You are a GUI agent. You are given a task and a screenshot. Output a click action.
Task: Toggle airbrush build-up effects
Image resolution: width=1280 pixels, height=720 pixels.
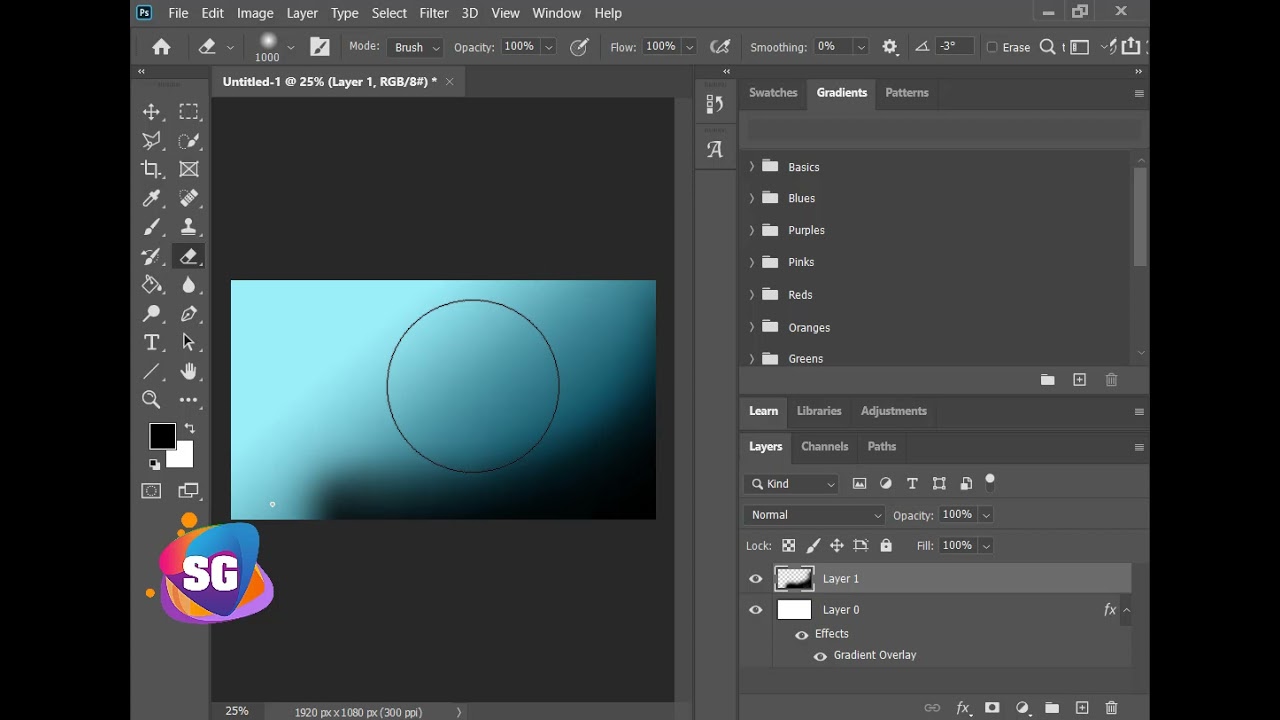tap(719, 47)
